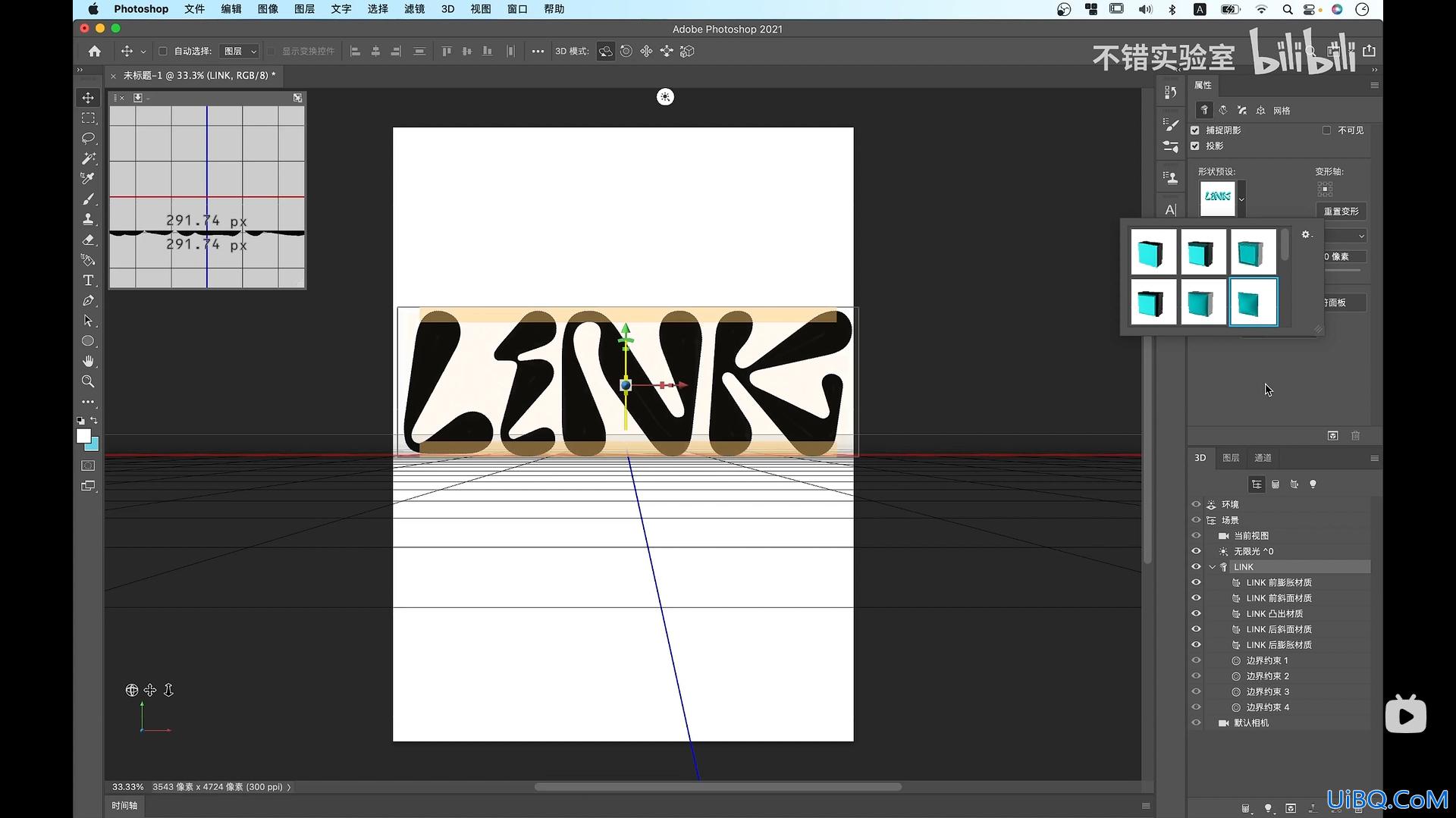Select the Eraser tool
The height and width of the screenshot is (818, 1456).
pyautogui.click(x=88, y=240)
